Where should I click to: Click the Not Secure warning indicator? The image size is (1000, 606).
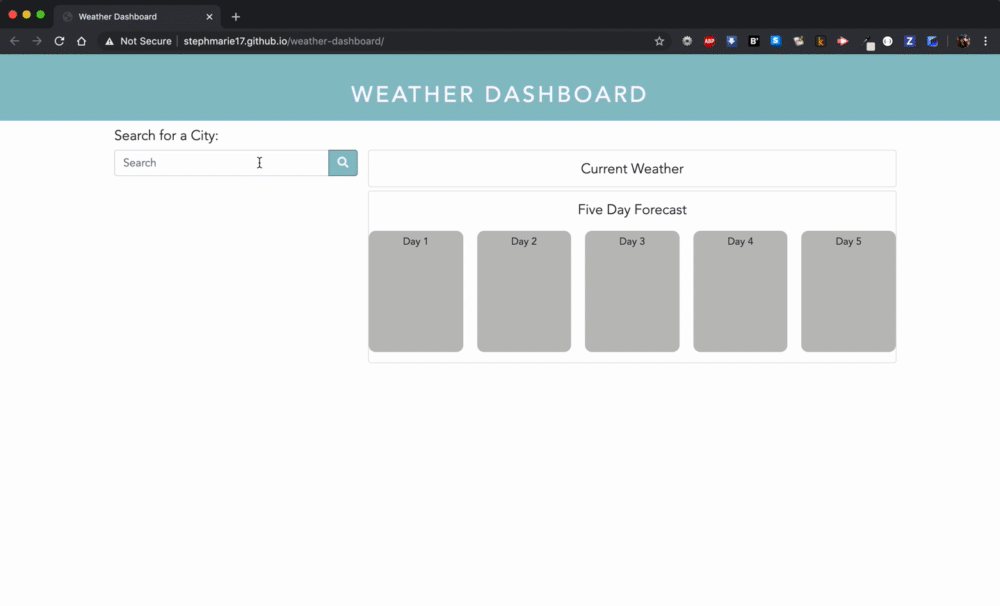pyautogui.click(x=138, y=41)
